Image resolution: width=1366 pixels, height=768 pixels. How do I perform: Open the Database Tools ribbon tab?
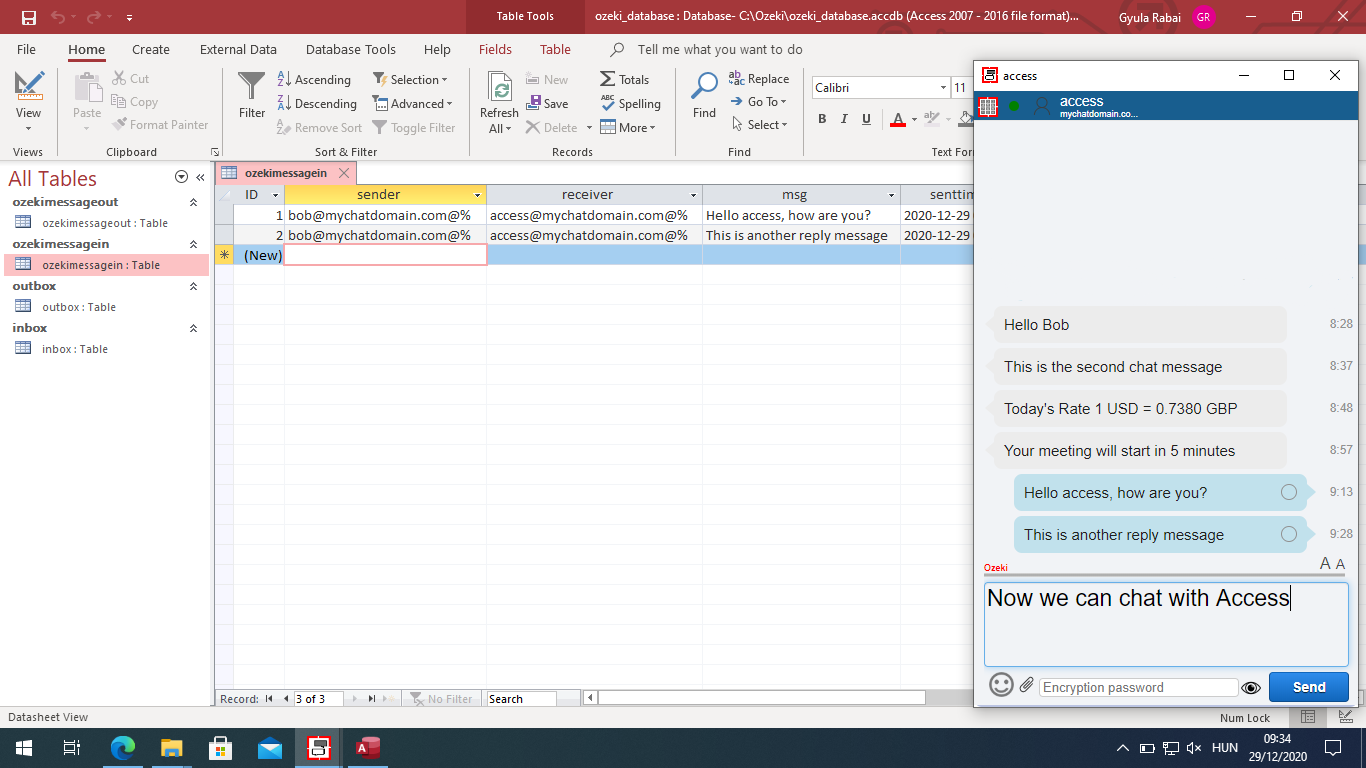pyautogui.click(x=350, y=49)
